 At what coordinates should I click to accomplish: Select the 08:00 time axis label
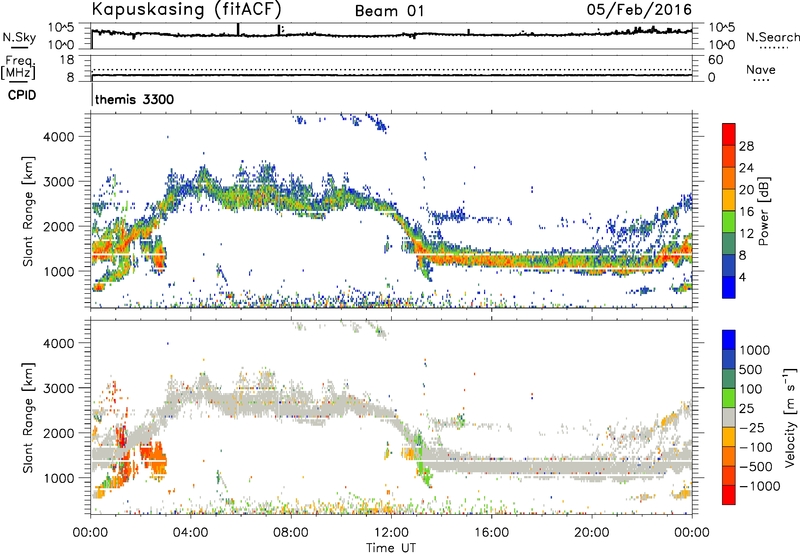click(x=291, y=533)
